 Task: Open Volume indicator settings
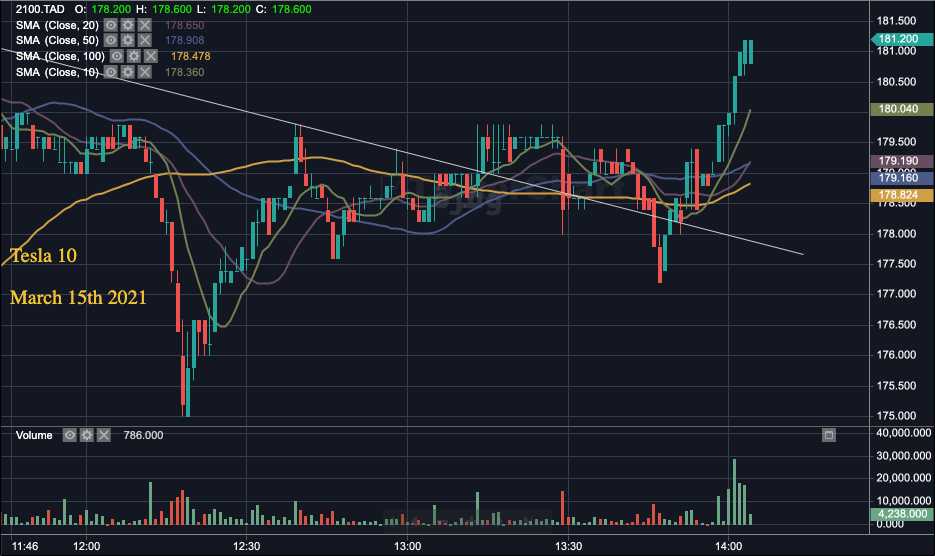click(86, 435)
